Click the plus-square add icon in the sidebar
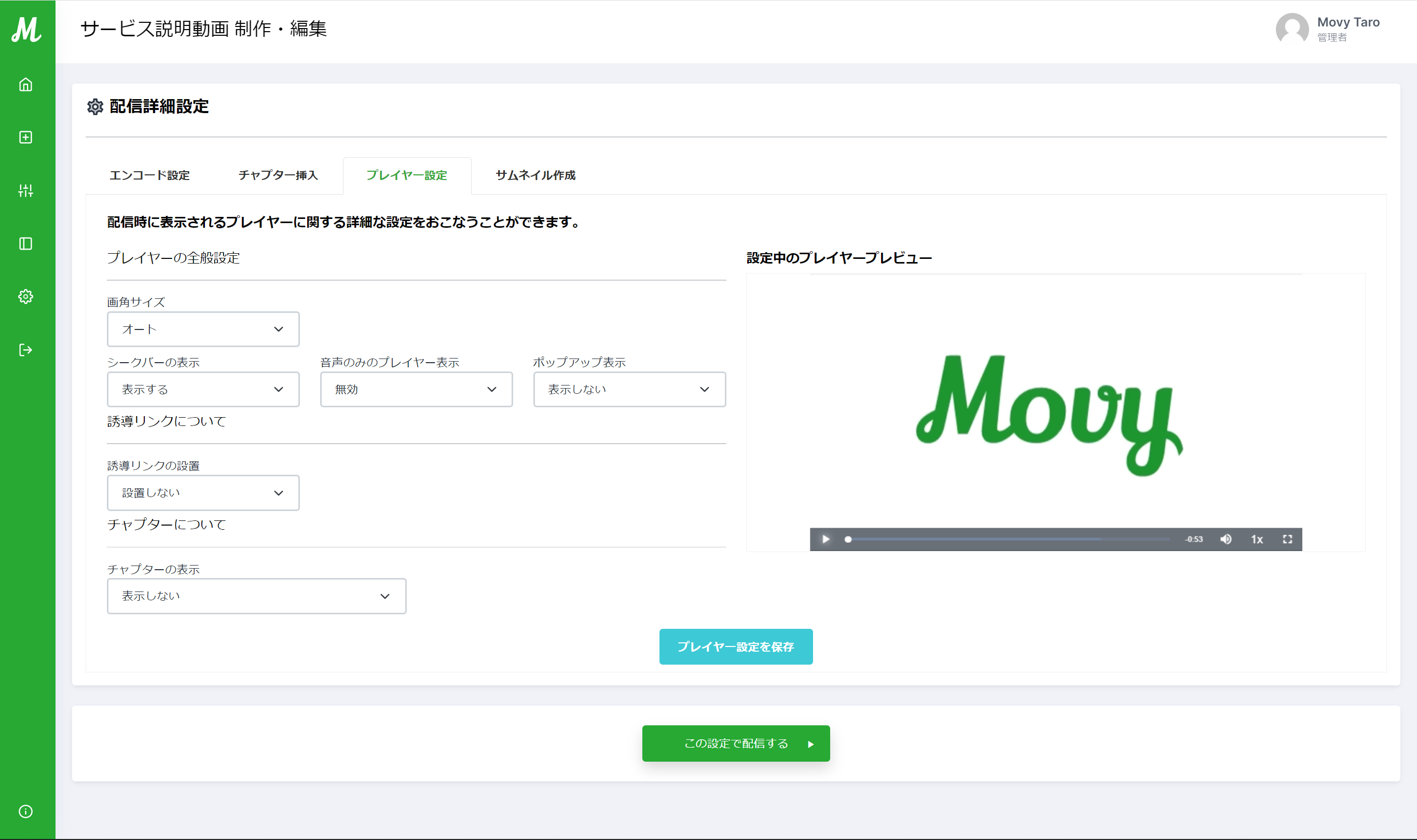This screenshot has width=1417, height=840. [x=25, y=137]
